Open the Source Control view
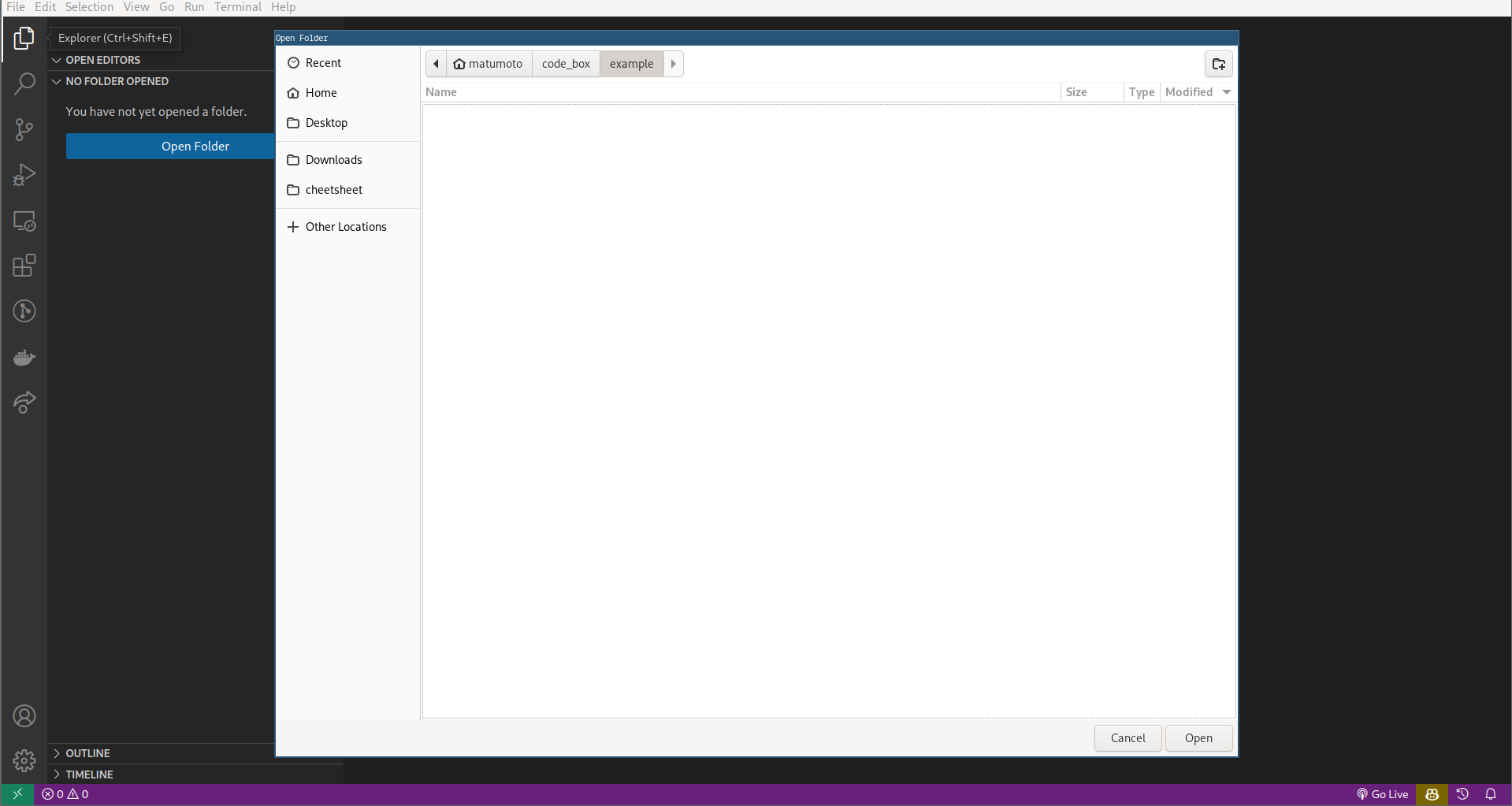The width and height of the screenshot is (1512, 806). (x=24, y=129)
